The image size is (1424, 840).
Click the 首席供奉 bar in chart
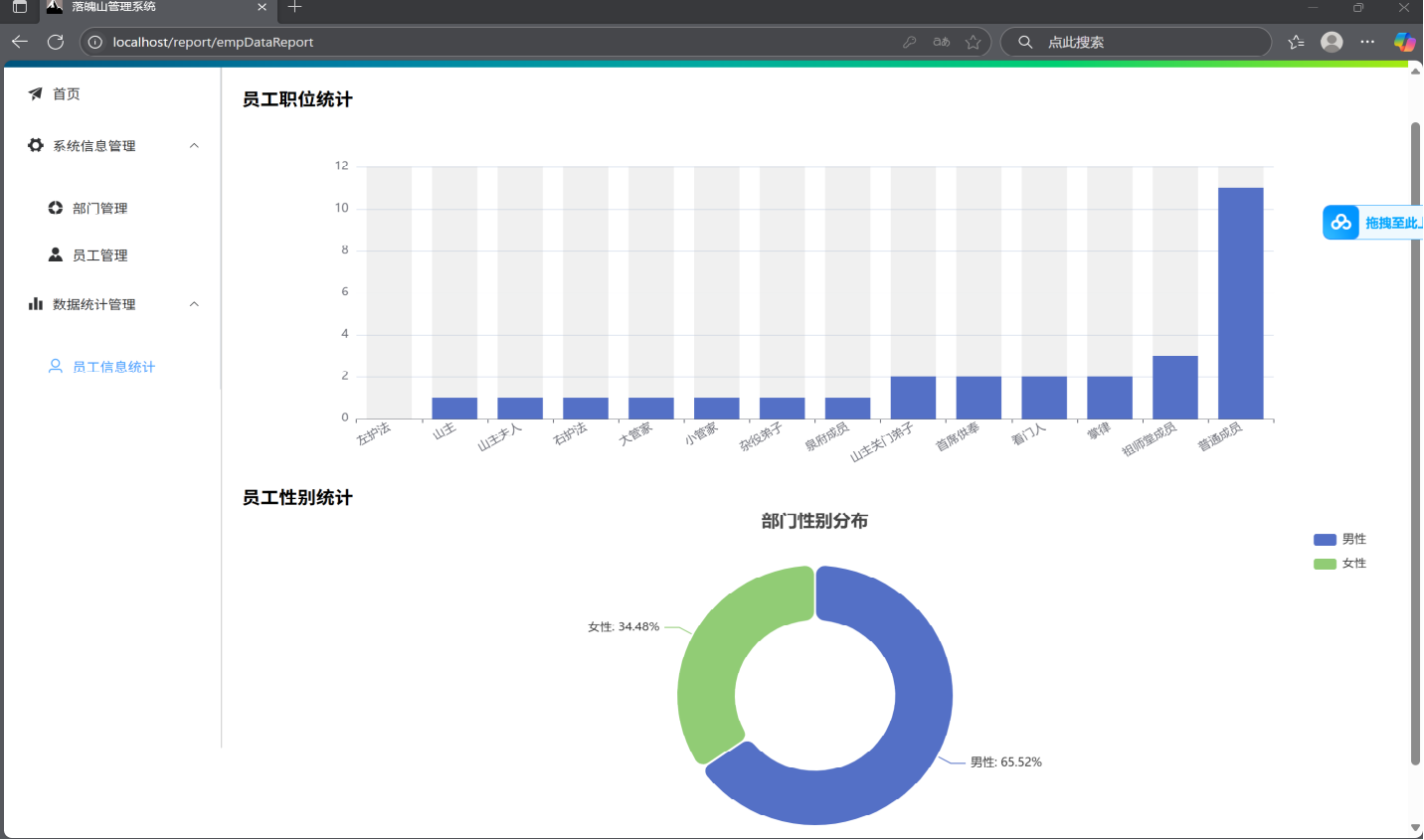pos(979,398)
